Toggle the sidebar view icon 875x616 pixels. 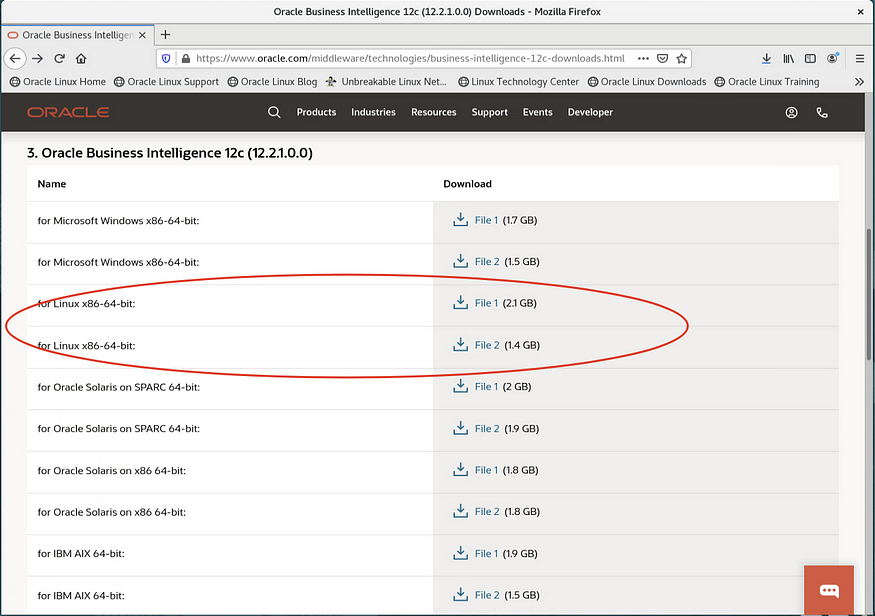click(810, 59)
